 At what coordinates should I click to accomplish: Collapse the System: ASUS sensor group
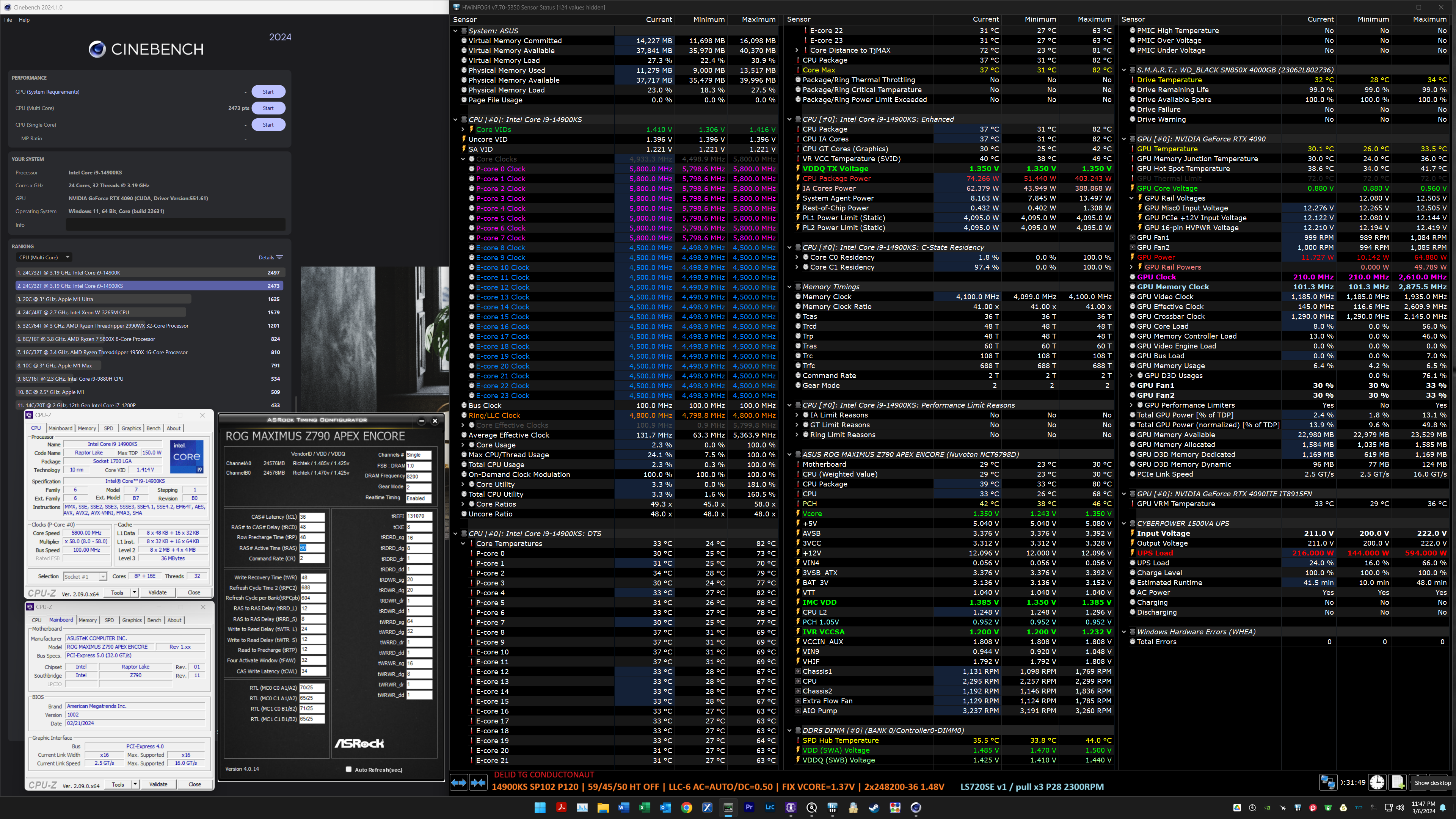point(455,31)
